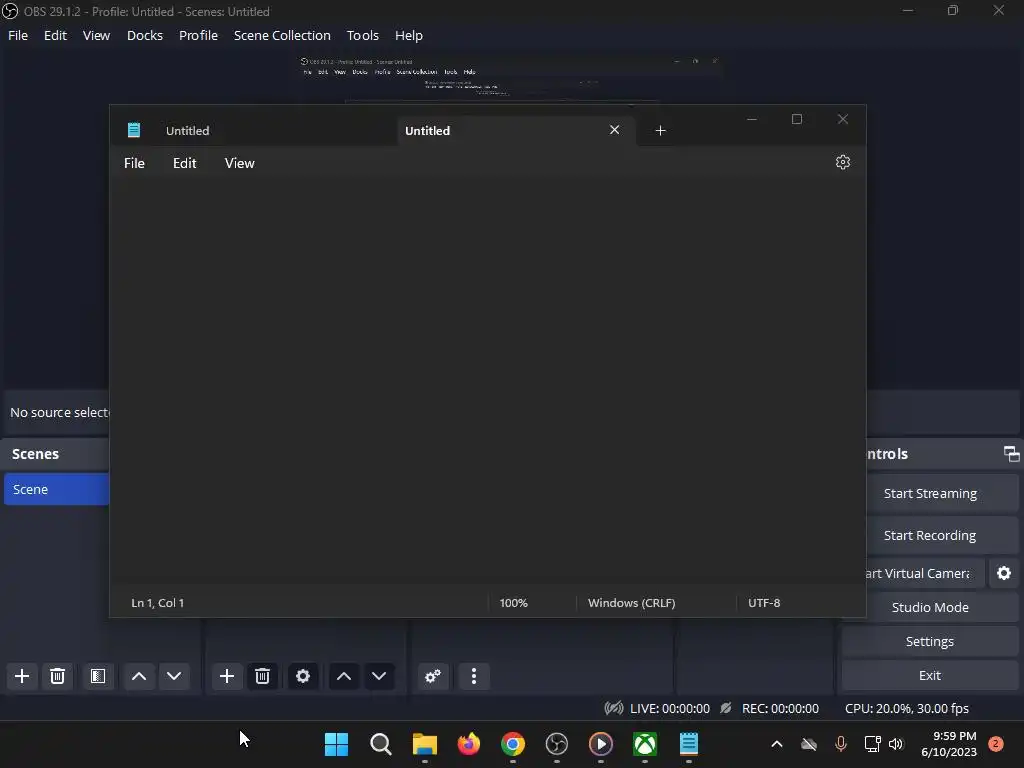Open the Xbox app from taskbar
Viewport: 1024px width, 768px height.
coord(645,744)
